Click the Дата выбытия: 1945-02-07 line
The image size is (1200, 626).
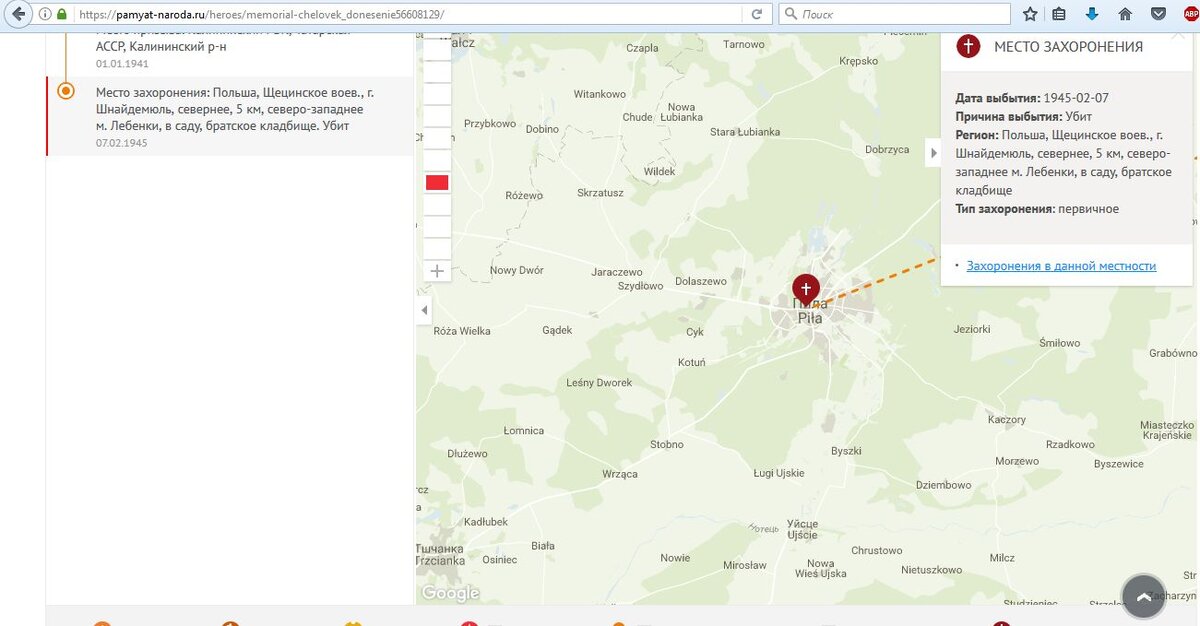[1032, 98]
